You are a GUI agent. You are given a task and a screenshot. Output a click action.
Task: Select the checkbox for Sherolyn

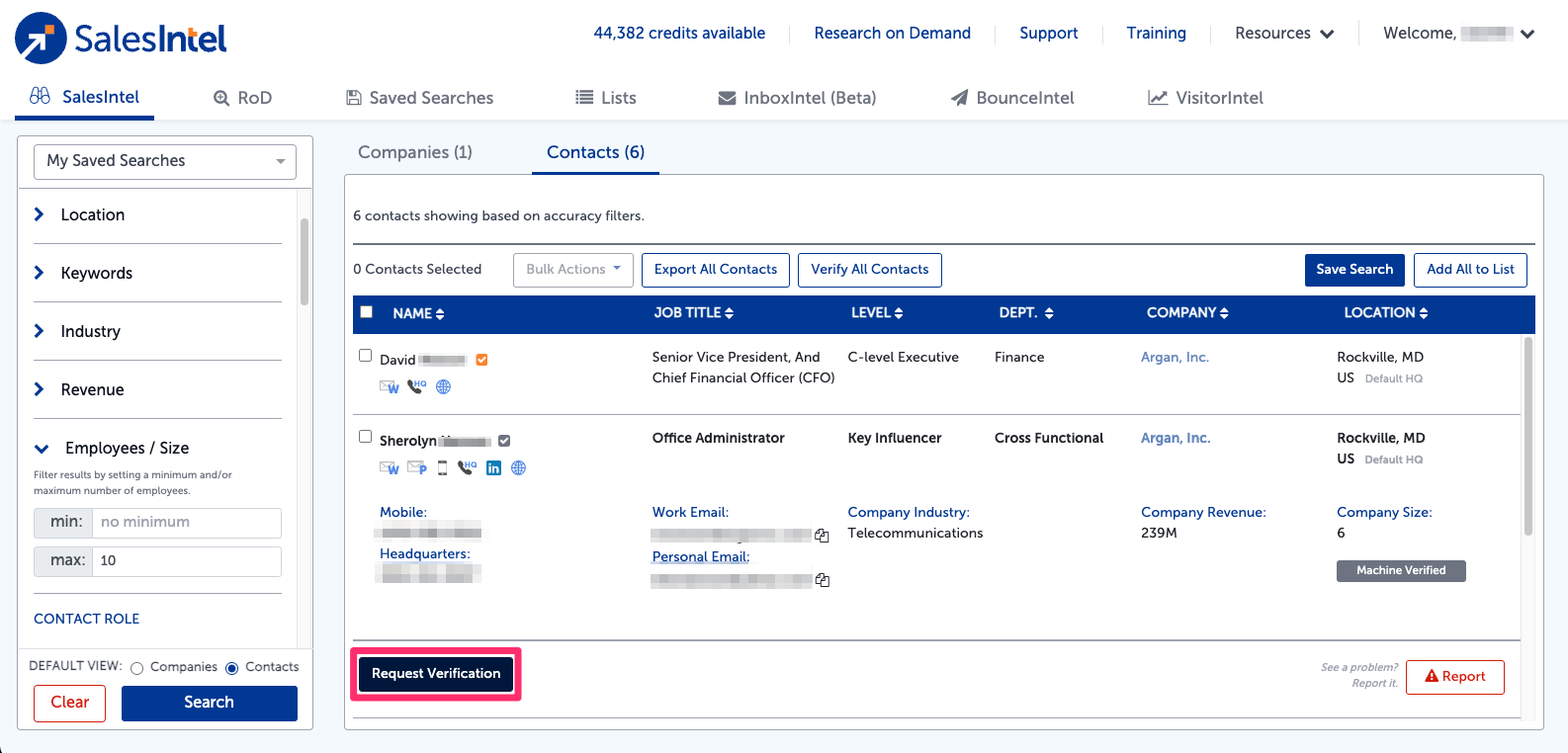pos(366,437)
